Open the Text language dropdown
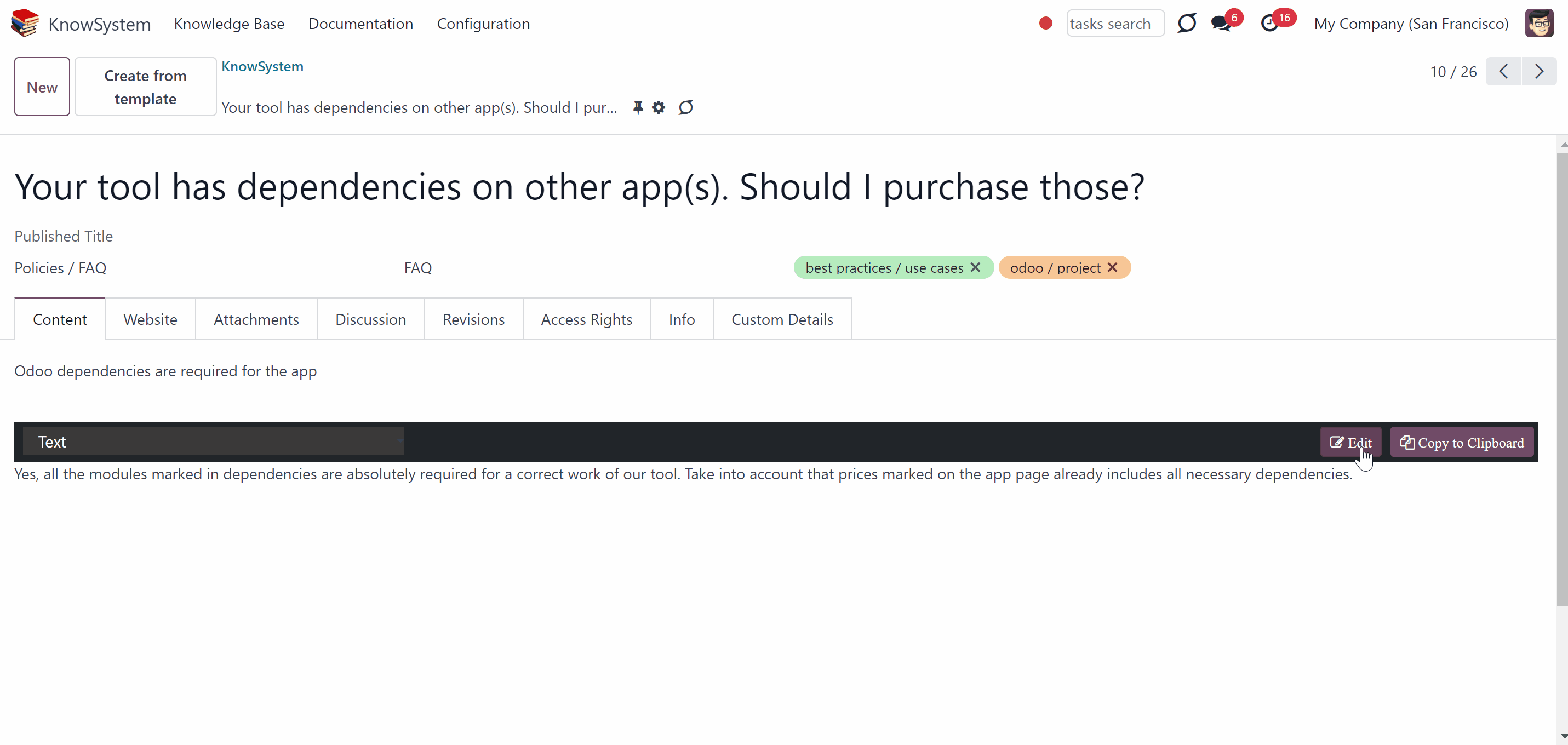This screenshot has width=1568, height=745. pyautogui.click(x=214, y=442)
